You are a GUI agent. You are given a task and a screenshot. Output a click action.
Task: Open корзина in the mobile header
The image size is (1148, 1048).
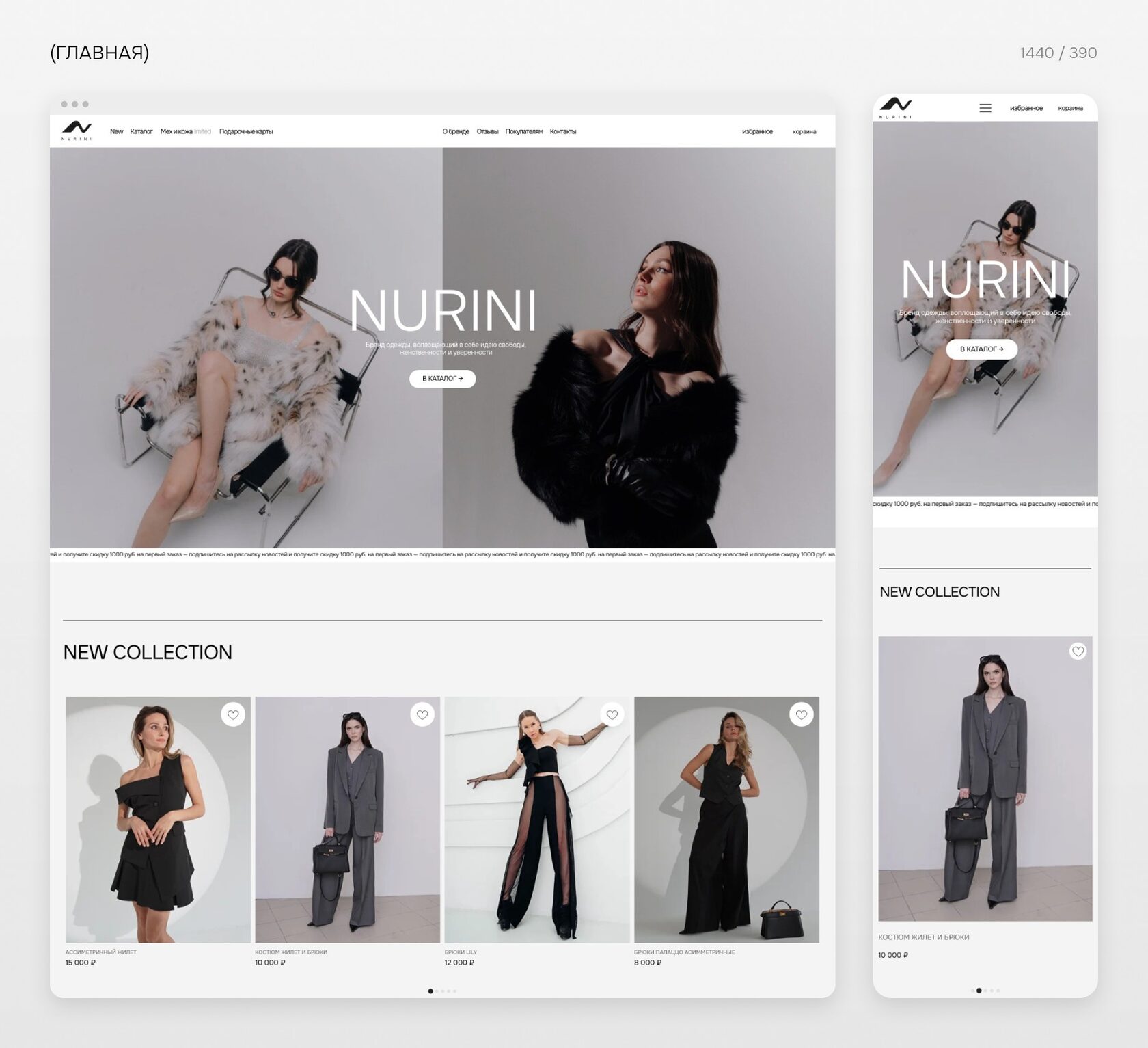[1070, 108]
